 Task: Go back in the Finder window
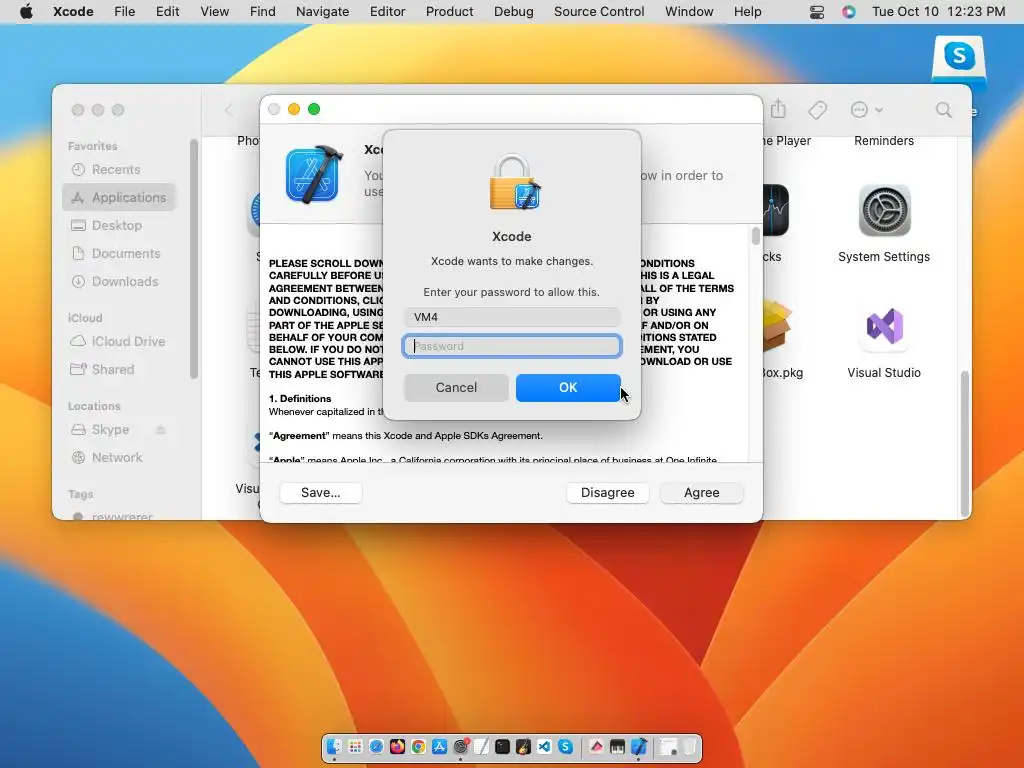tap(229, 110)
